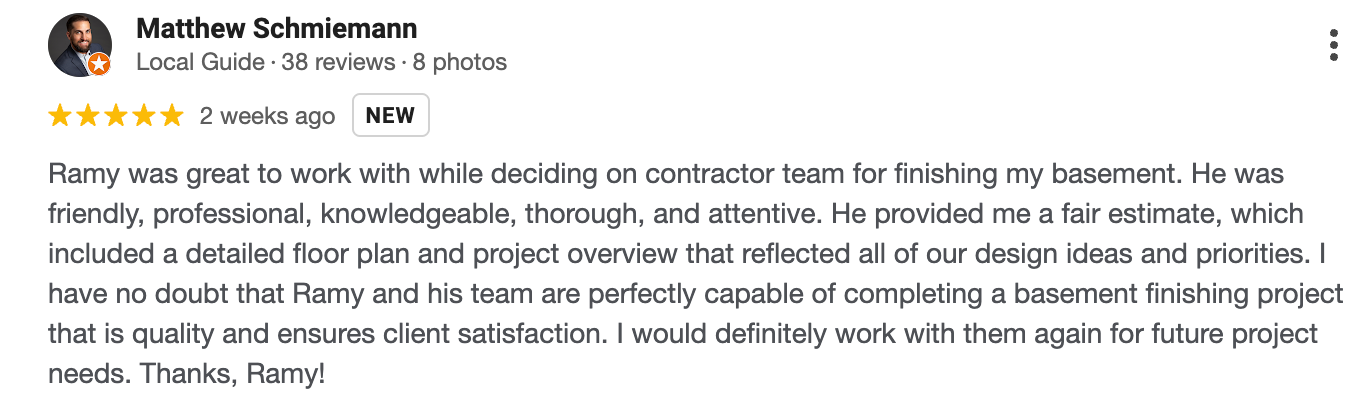Click the review's first line starting "Ramy was great"
Viewport: 1356px width, 400px height.
click(665, 175)
